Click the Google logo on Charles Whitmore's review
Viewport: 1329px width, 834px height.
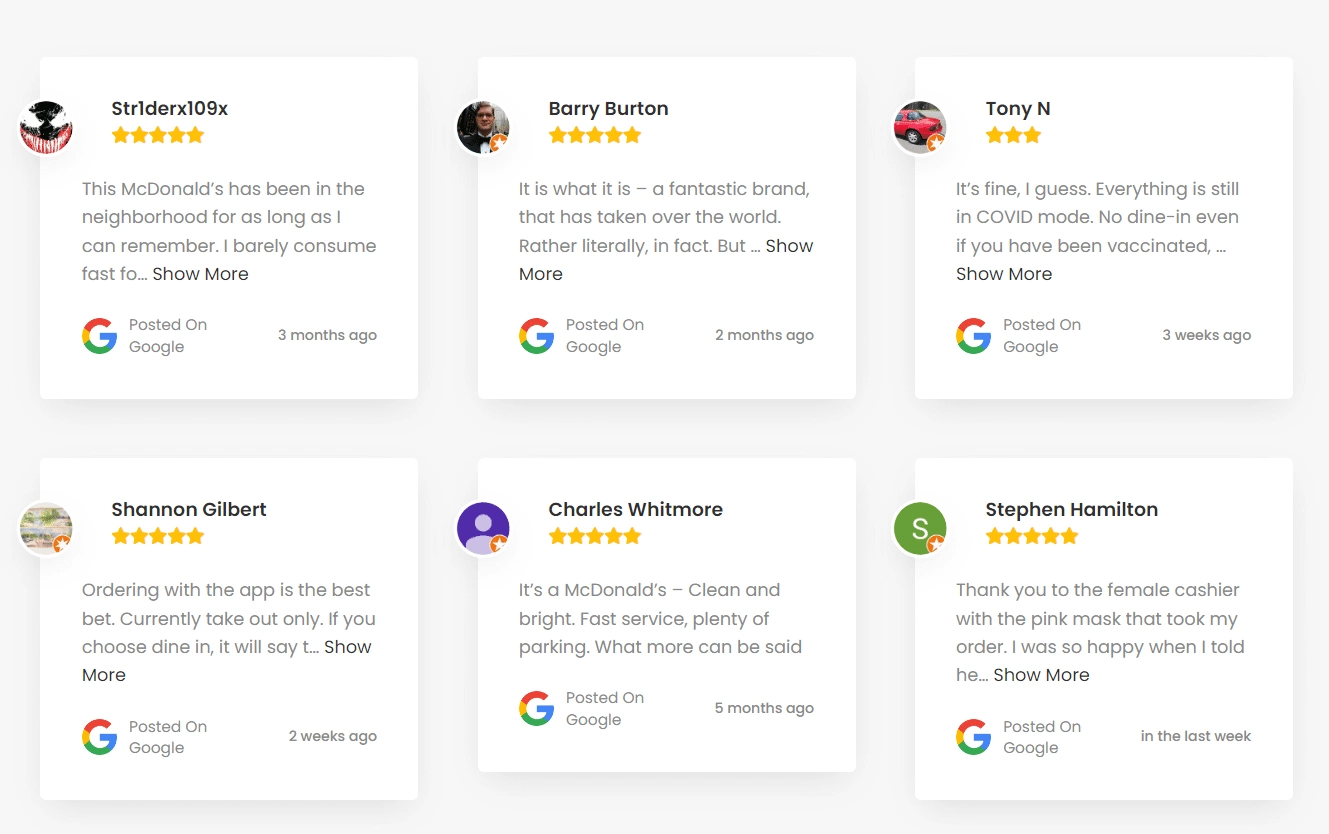[x=536, y=708]
